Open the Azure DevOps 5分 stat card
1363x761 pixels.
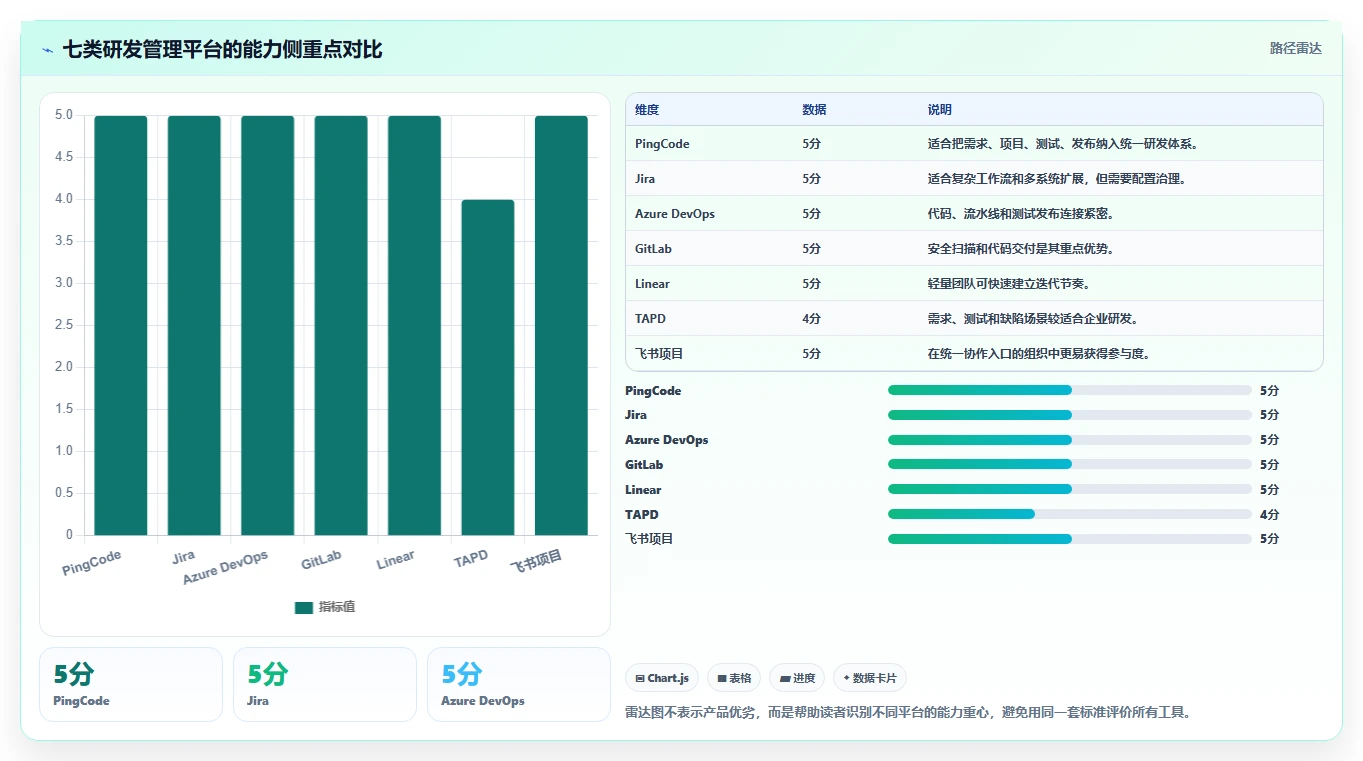click(x=519, y=684)
